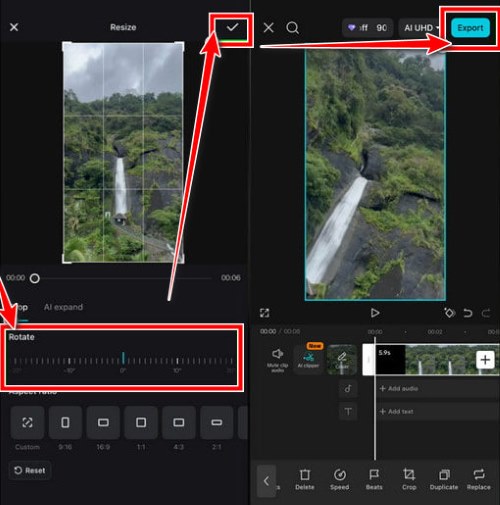
Task: Click the white clip trim handle
Action: pos(369,360)
